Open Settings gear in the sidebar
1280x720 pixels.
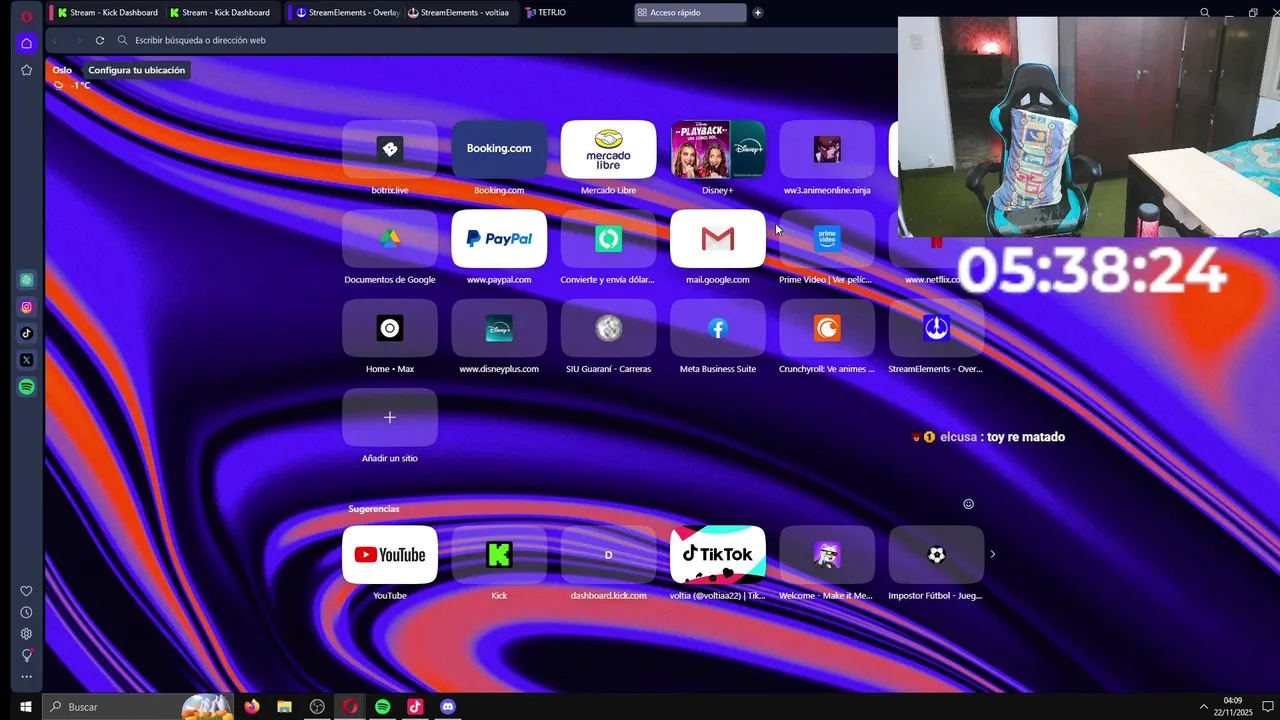point(27,634)
